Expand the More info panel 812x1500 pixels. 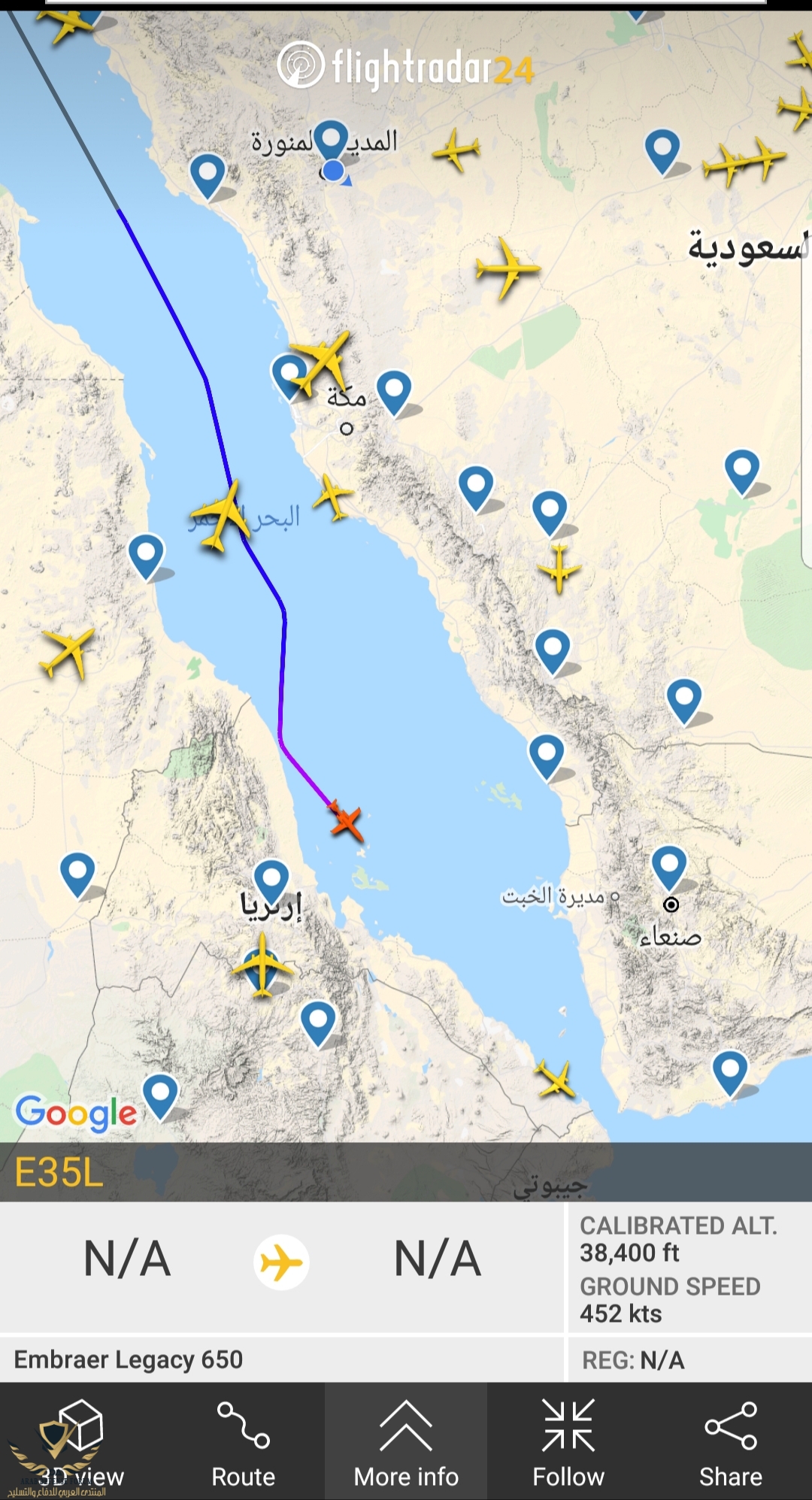tap(406, 1443)
